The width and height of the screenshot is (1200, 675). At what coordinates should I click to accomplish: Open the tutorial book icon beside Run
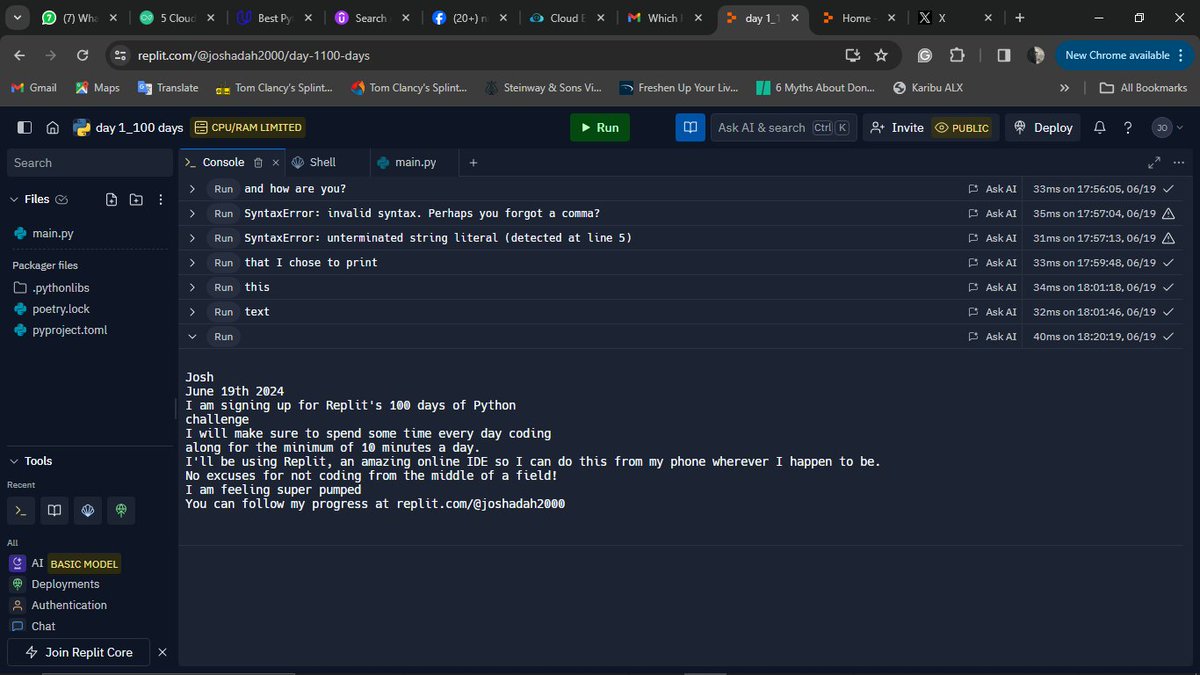tap(689, 127)
